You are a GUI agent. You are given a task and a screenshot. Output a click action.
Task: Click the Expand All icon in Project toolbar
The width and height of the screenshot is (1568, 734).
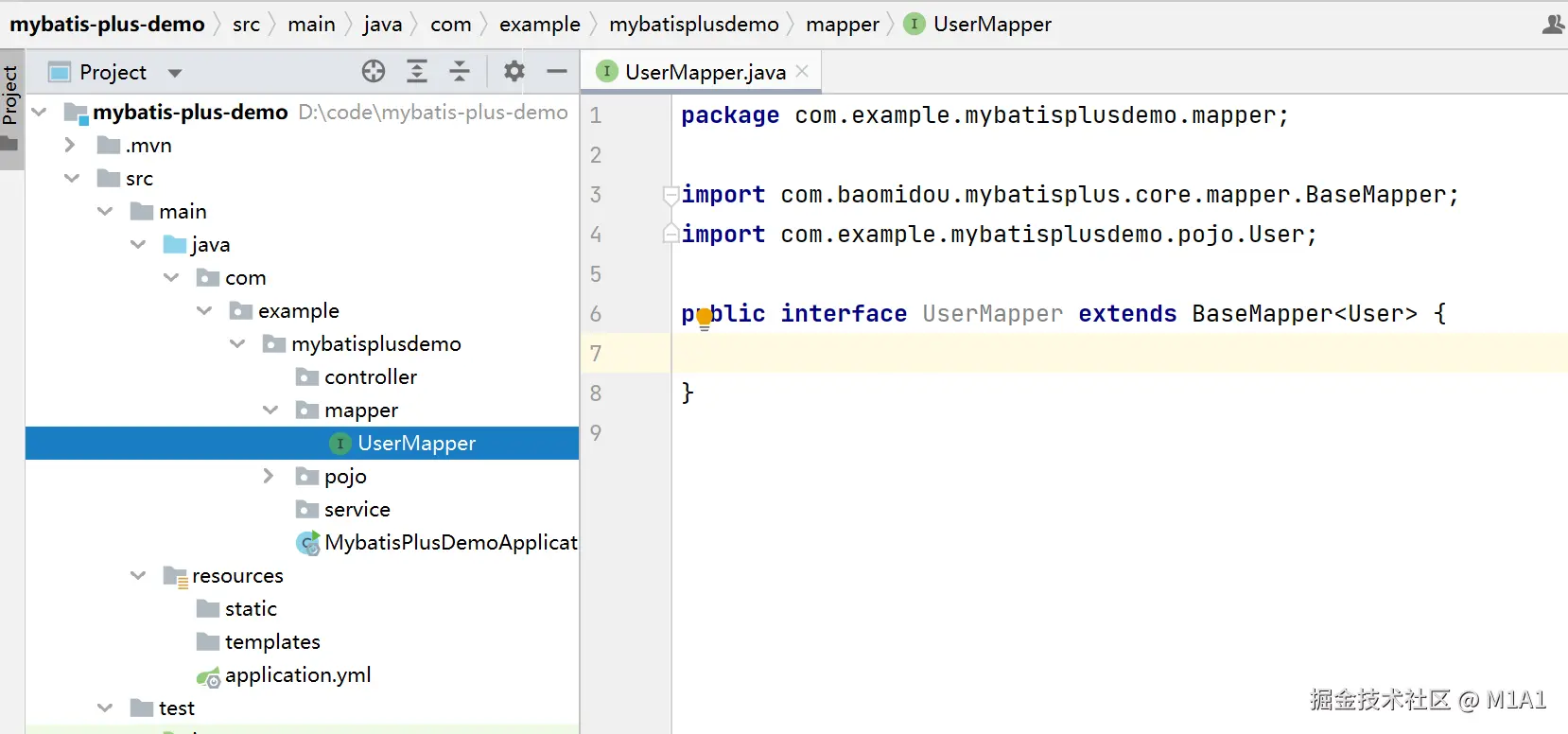coord(417,71)
